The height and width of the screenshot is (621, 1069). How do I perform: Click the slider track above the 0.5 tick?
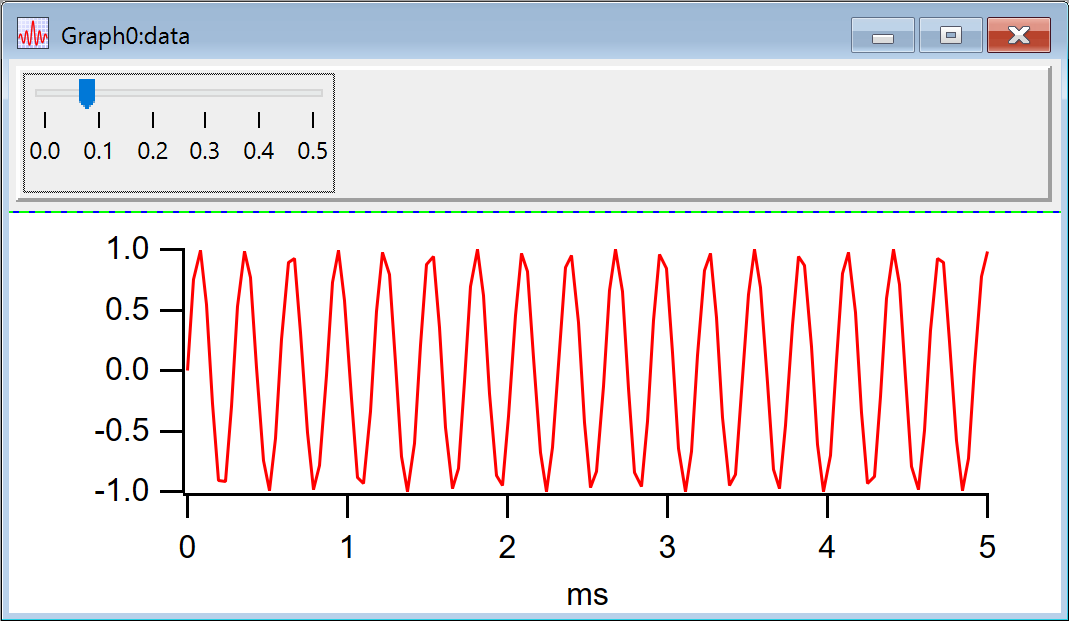(313, 93)
